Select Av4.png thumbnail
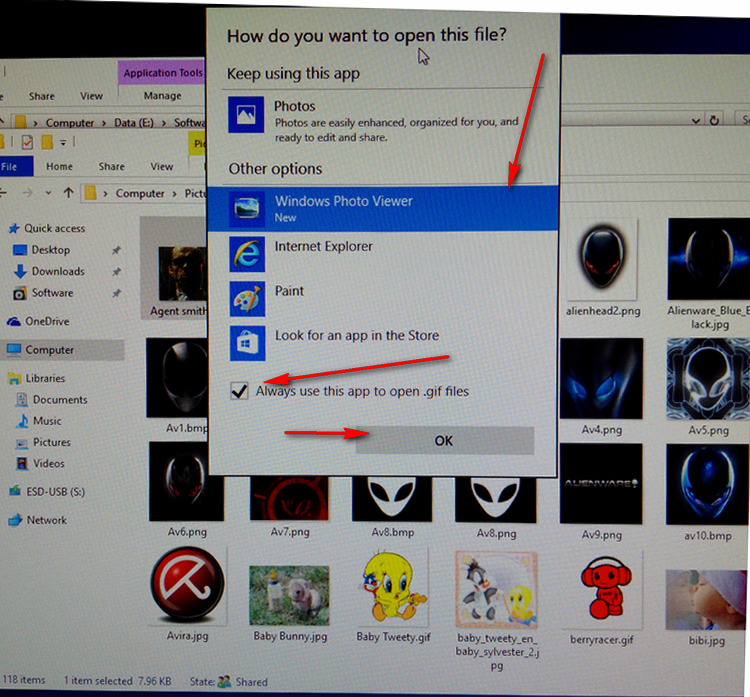750x697 pixels. point(602,378)
